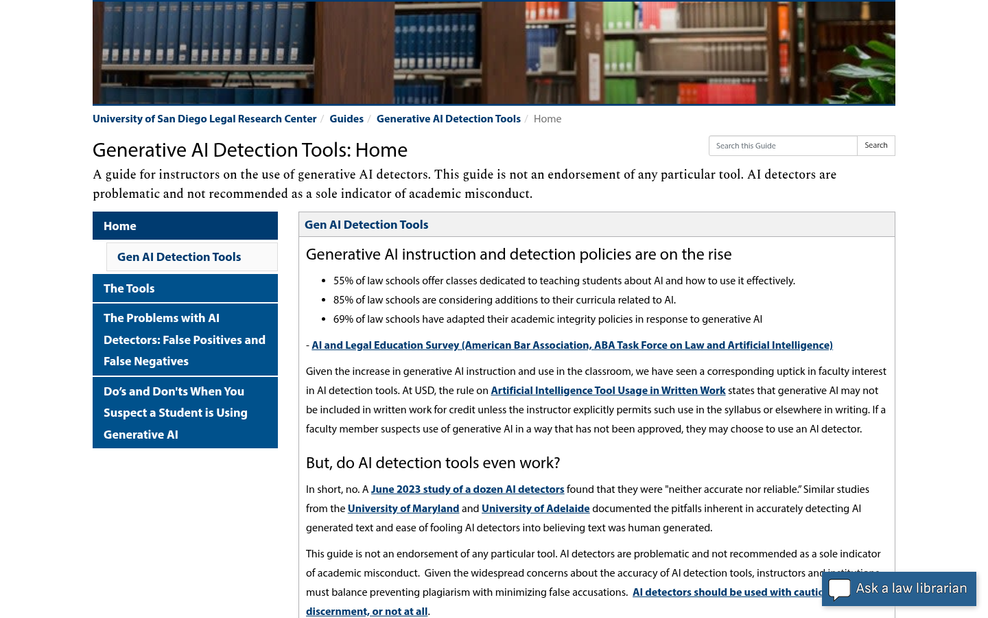
Task: Focus the Search this Guide field
Action: pos(783,146)
